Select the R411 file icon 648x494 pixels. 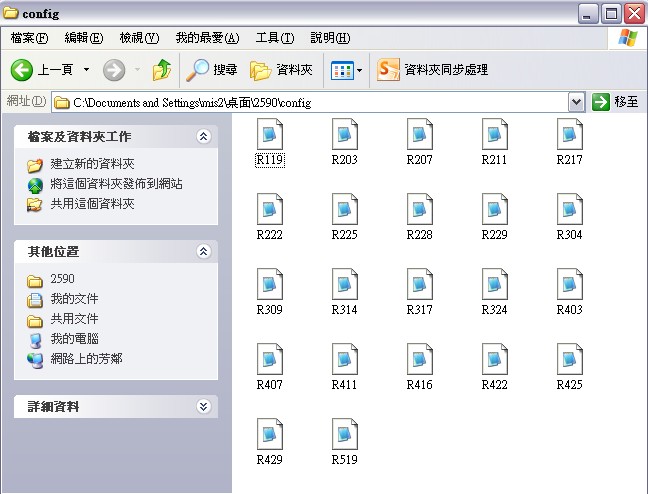pyautogui.click(x=345, y=359)
